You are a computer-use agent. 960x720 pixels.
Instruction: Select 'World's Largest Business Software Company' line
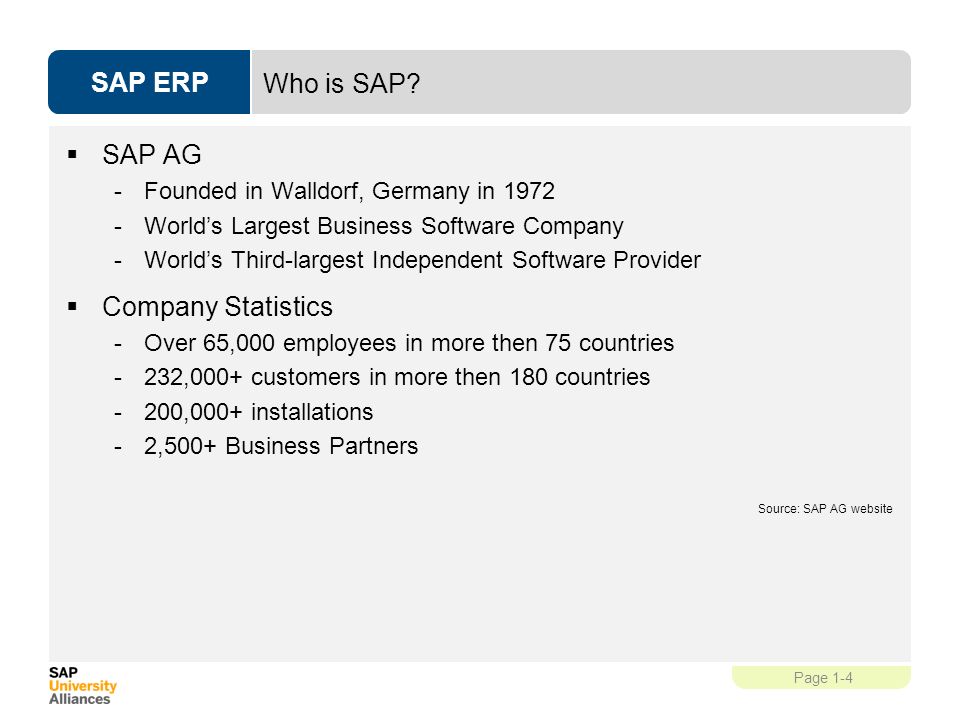(x=384, y=226)
